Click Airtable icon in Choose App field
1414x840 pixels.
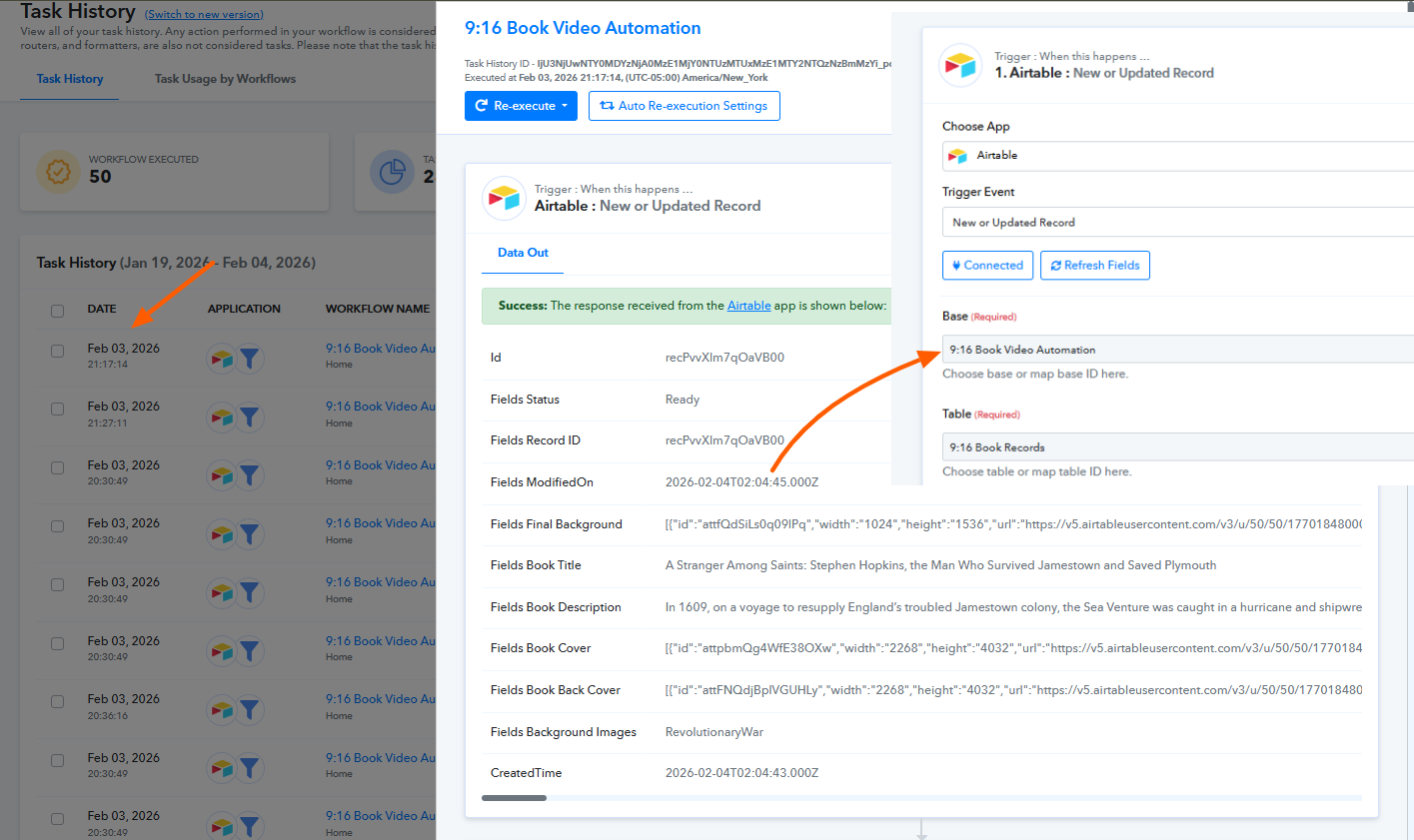[x=957, y=156]
